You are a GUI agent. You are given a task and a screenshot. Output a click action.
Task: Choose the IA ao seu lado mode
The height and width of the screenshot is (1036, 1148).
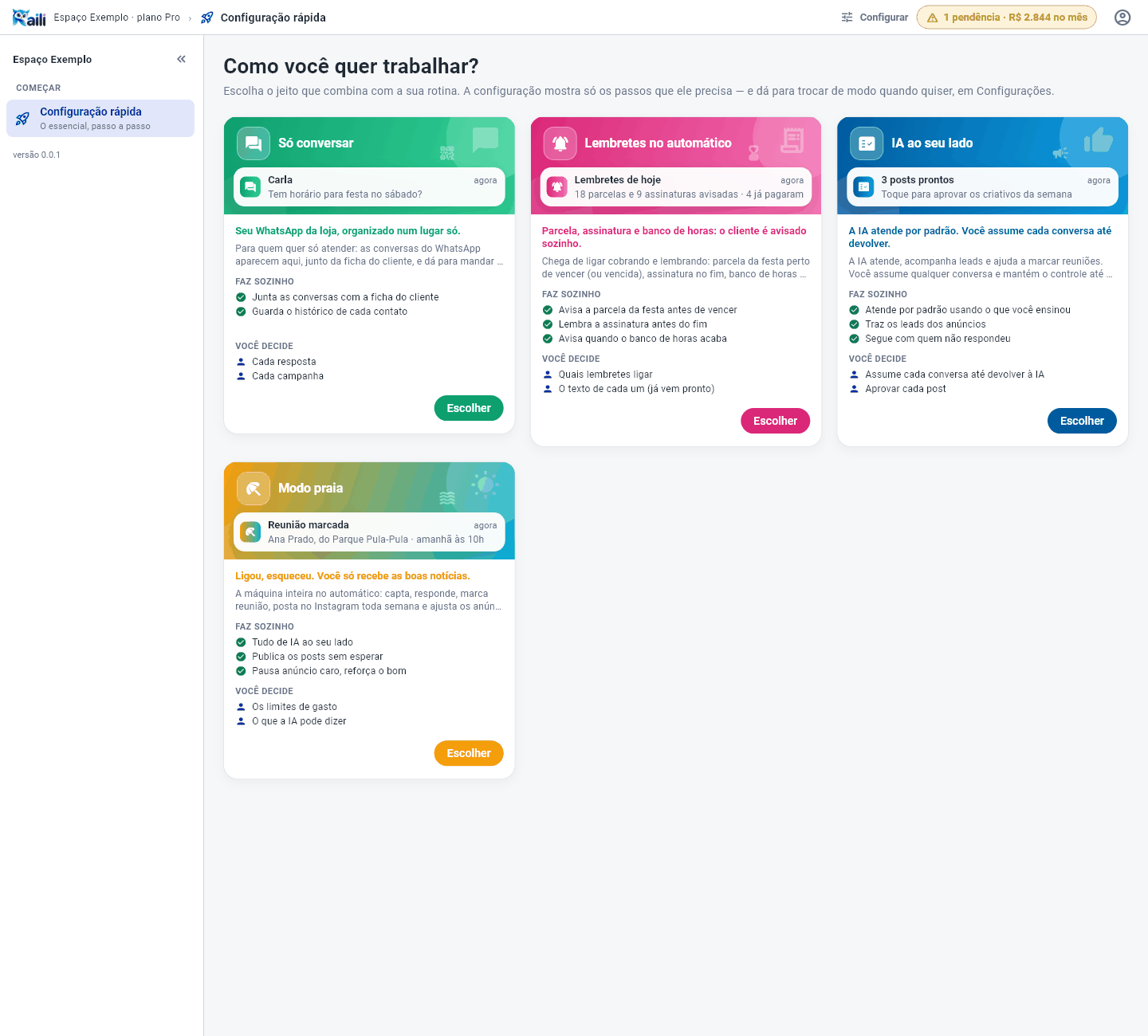(x=1082, y=421)
